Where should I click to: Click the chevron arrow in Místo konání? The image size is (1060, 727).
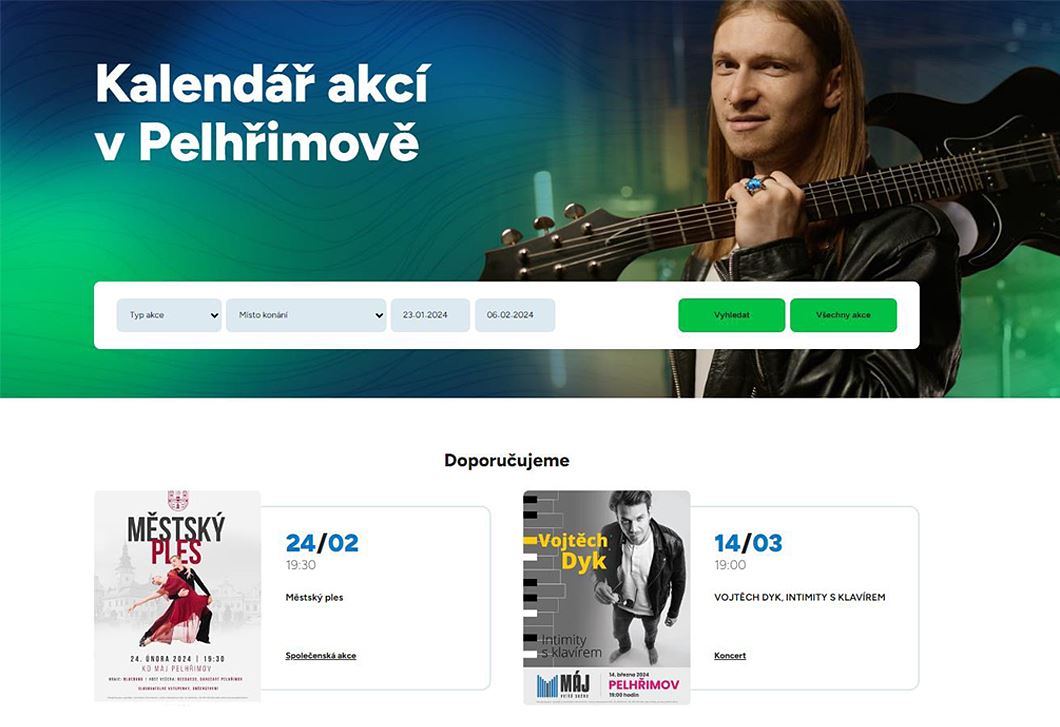tap(379, 316)
